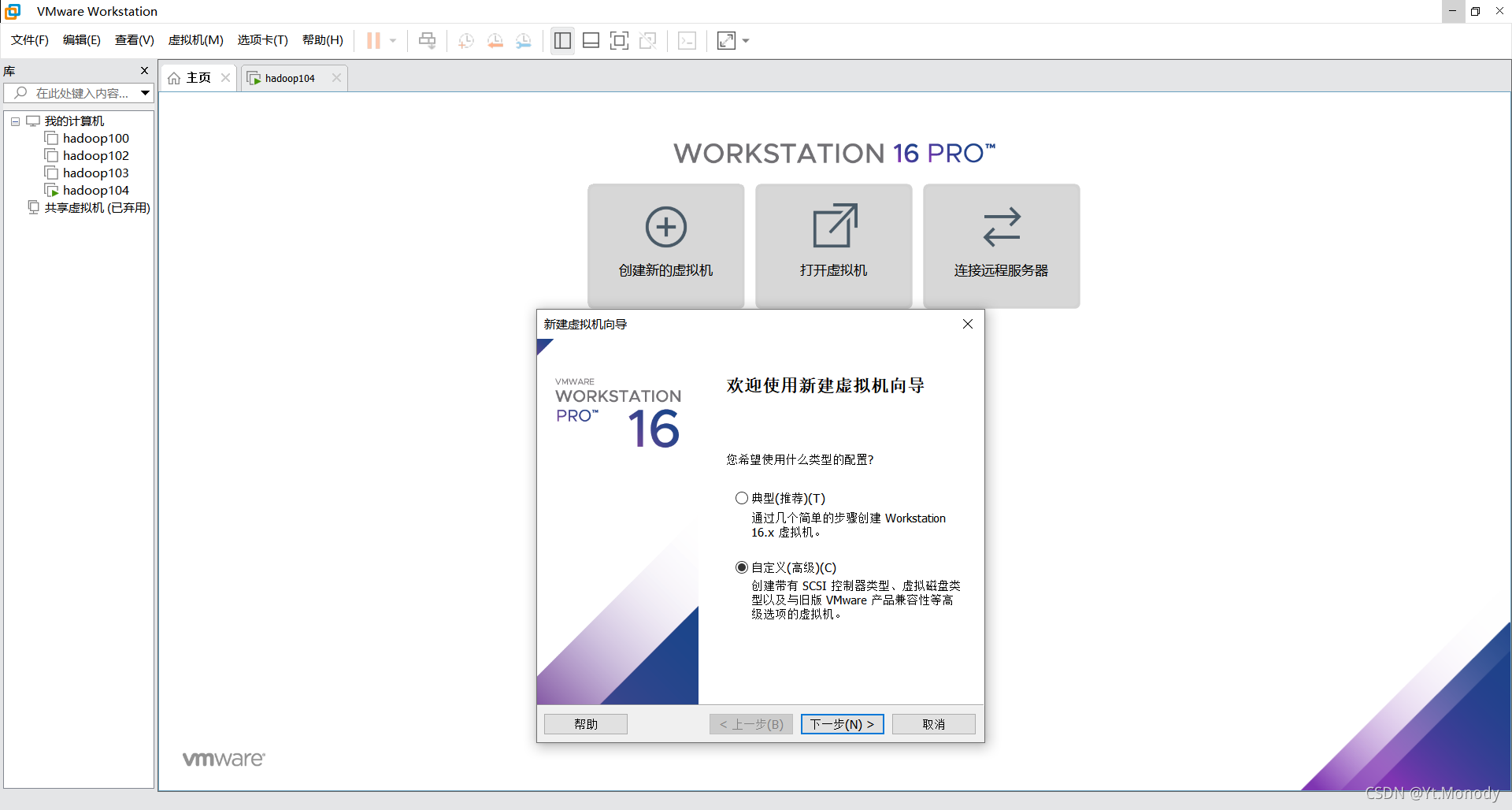This screenshot has width=1512, height=810.
Task: Click the 帮助 button in wizard
Action: (x=586, y=724)
